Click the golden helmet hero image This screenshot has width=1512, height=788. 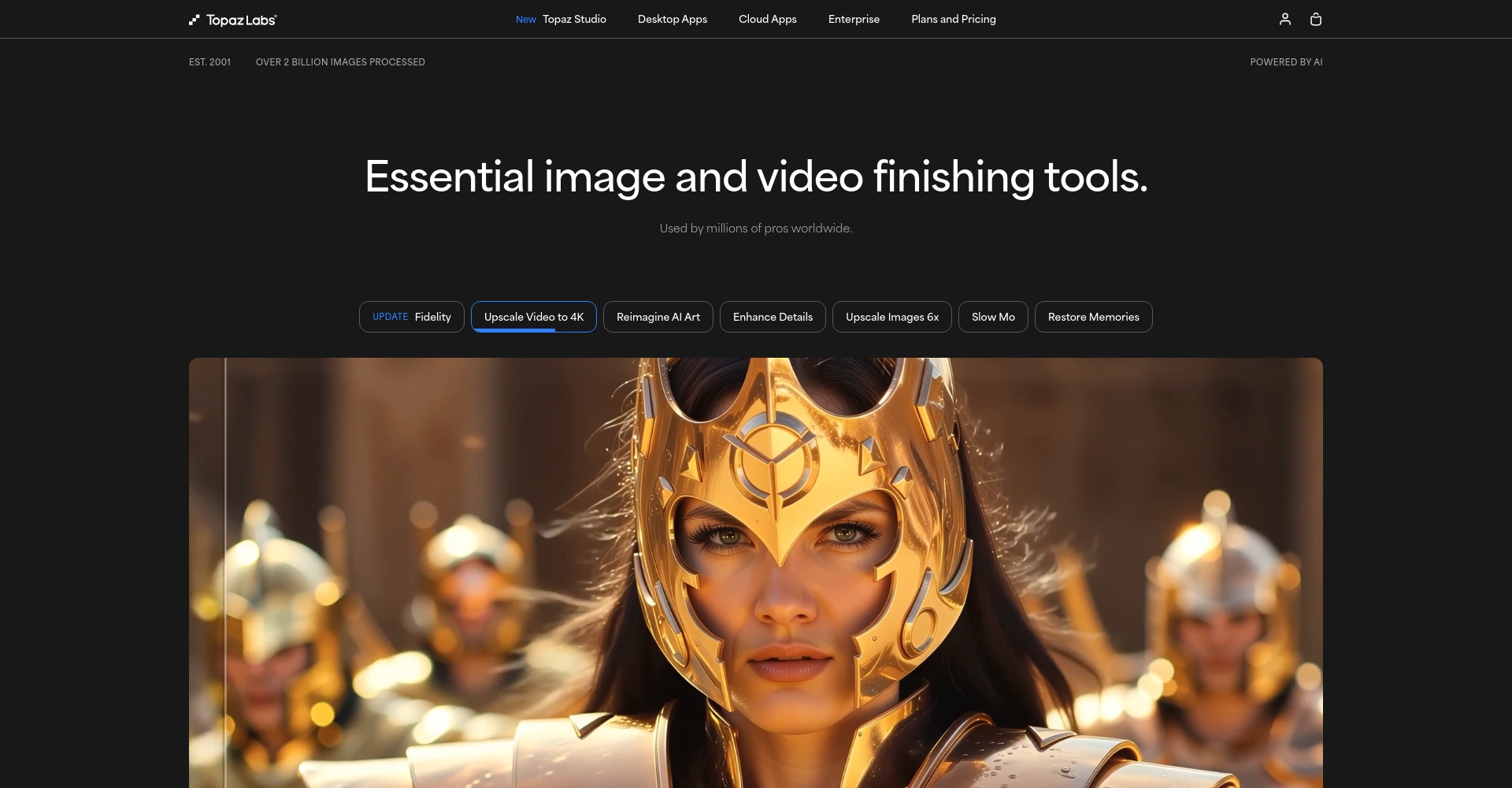coord(787,567)
